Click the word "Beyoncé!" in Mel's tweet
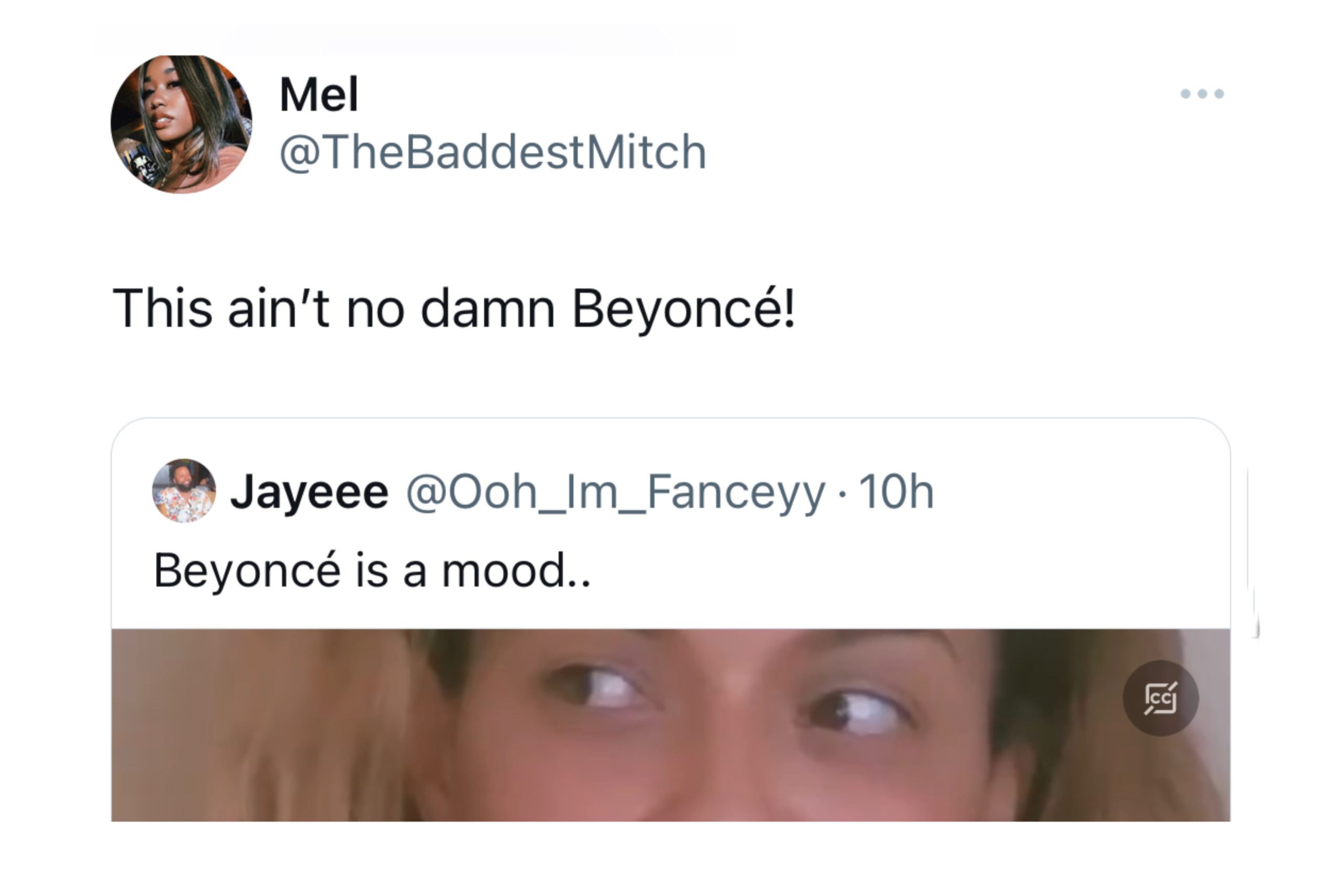Screen dimensions: 1344x896 pos(684,309)
